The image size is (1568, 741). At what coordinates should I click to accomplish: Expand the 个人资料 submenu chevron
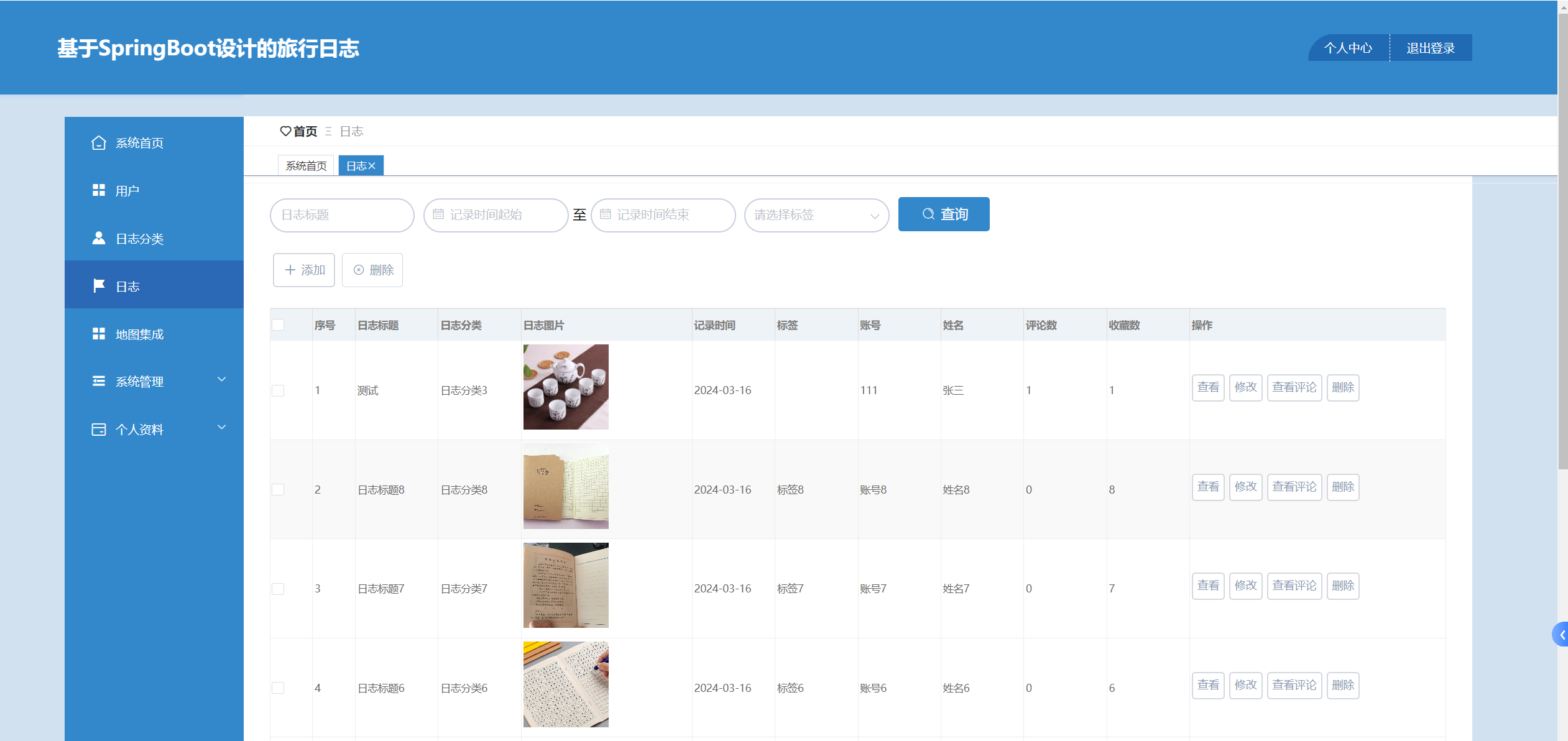point(221,428)
